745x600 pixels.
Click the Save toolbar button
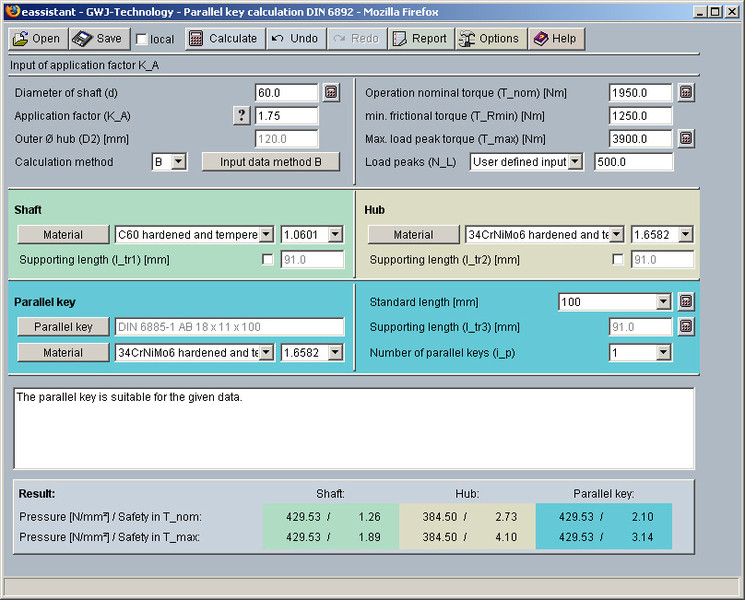tap(98, 39)
